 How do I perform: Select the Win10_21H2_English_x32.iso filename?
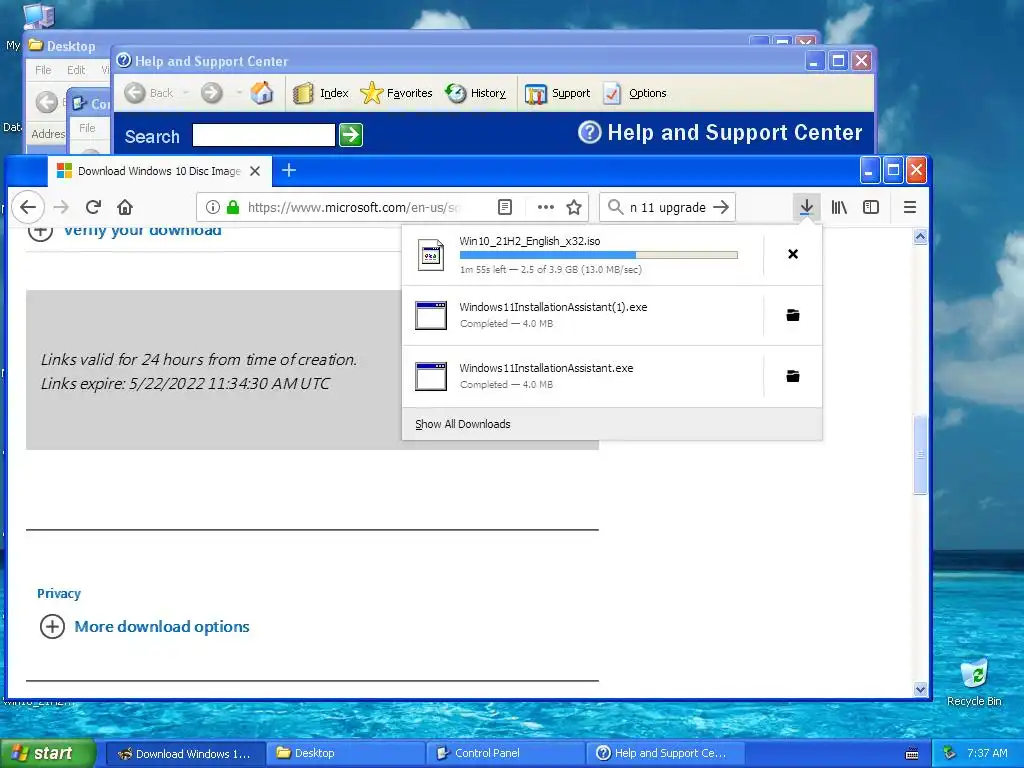tap(530, 241)
